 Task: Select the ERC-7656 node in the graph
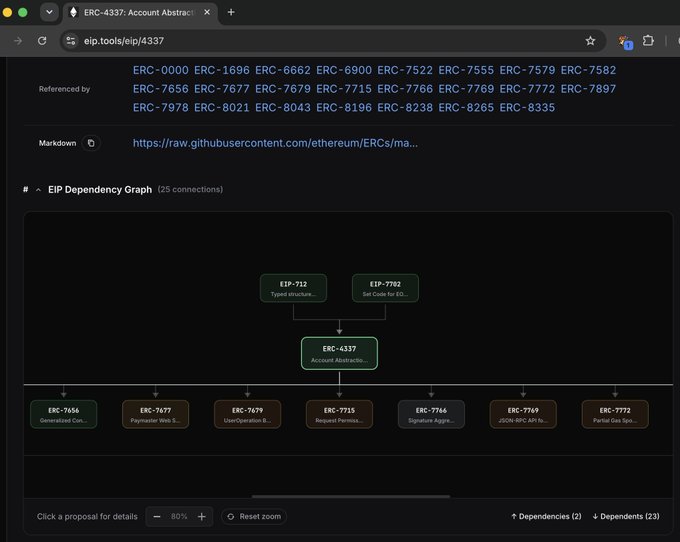63,415
